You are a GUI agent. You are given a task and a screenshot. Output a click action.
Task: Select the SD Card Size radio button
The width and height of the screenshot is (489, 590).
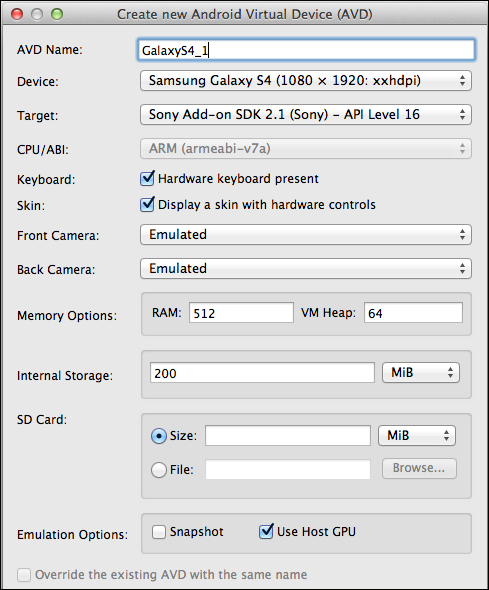(159, 436)
